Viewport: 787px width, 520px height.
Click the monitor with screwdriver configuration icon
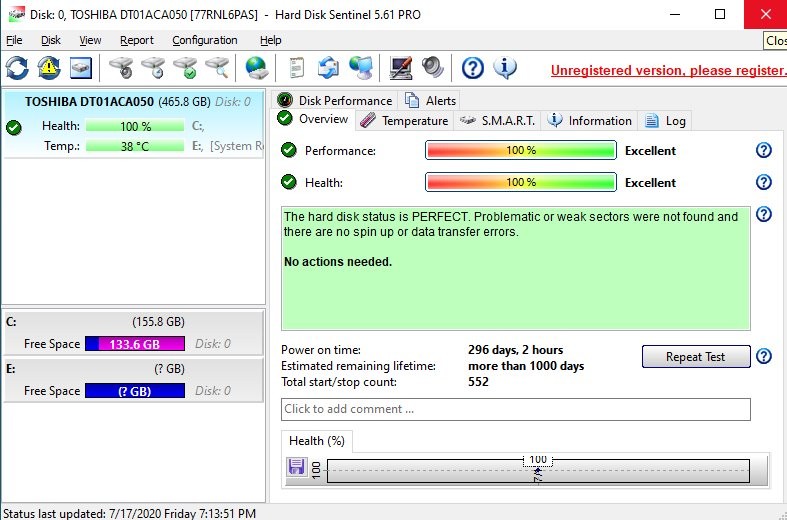[401, 68]
